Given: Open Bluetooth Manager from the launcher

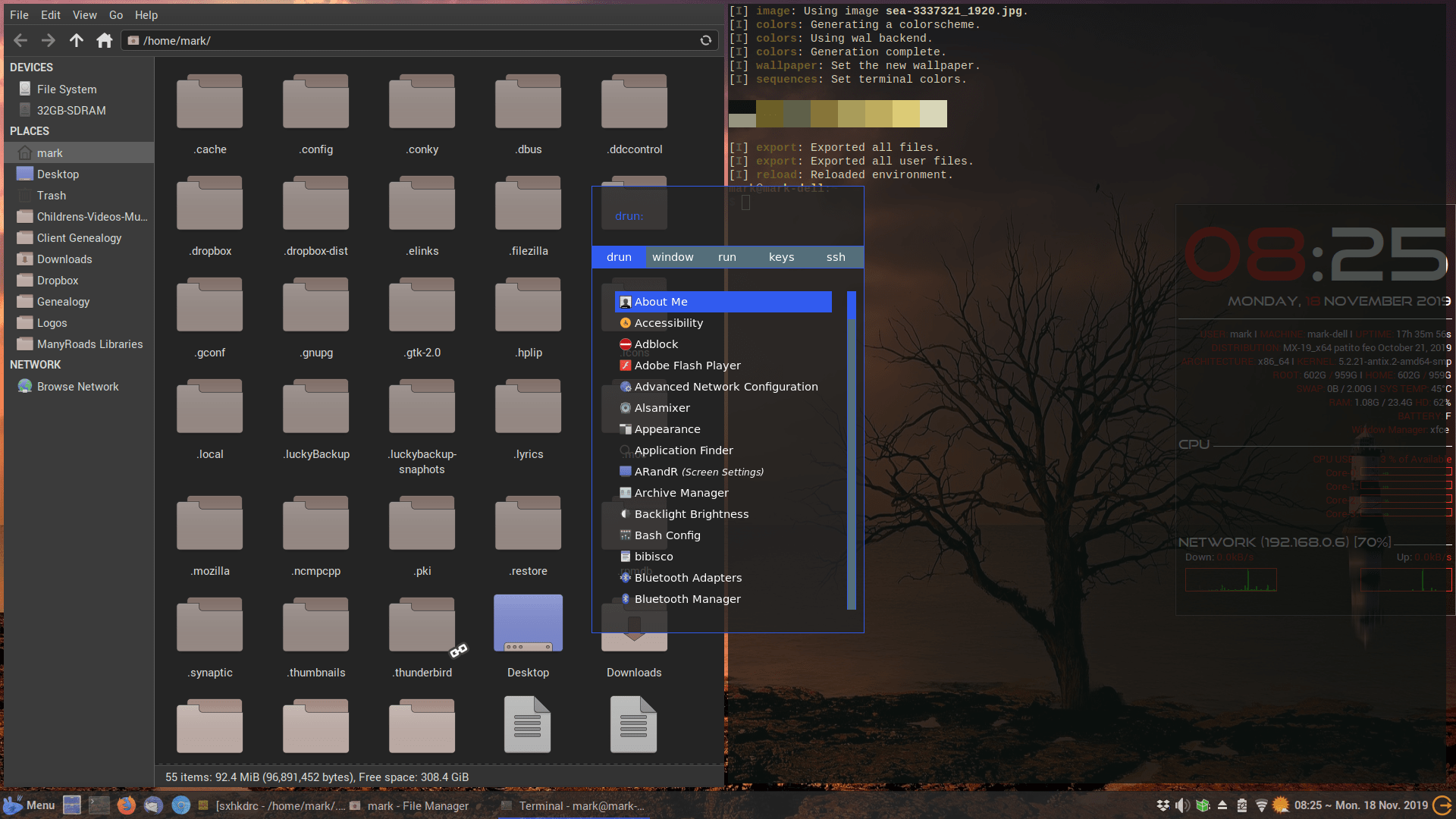Looking at the screenshot, I should pyautogui.click(x=687, y=598).
